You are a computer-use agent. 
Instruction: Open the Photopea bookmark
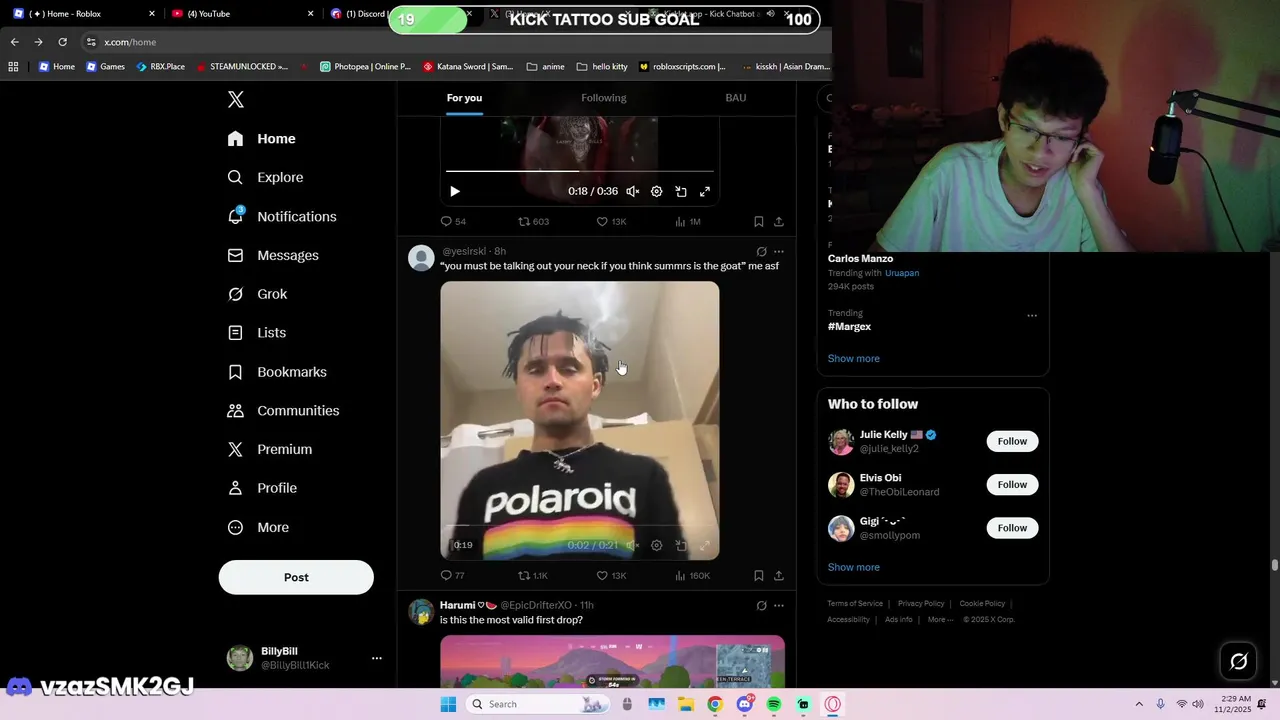[x=365, y=67]
